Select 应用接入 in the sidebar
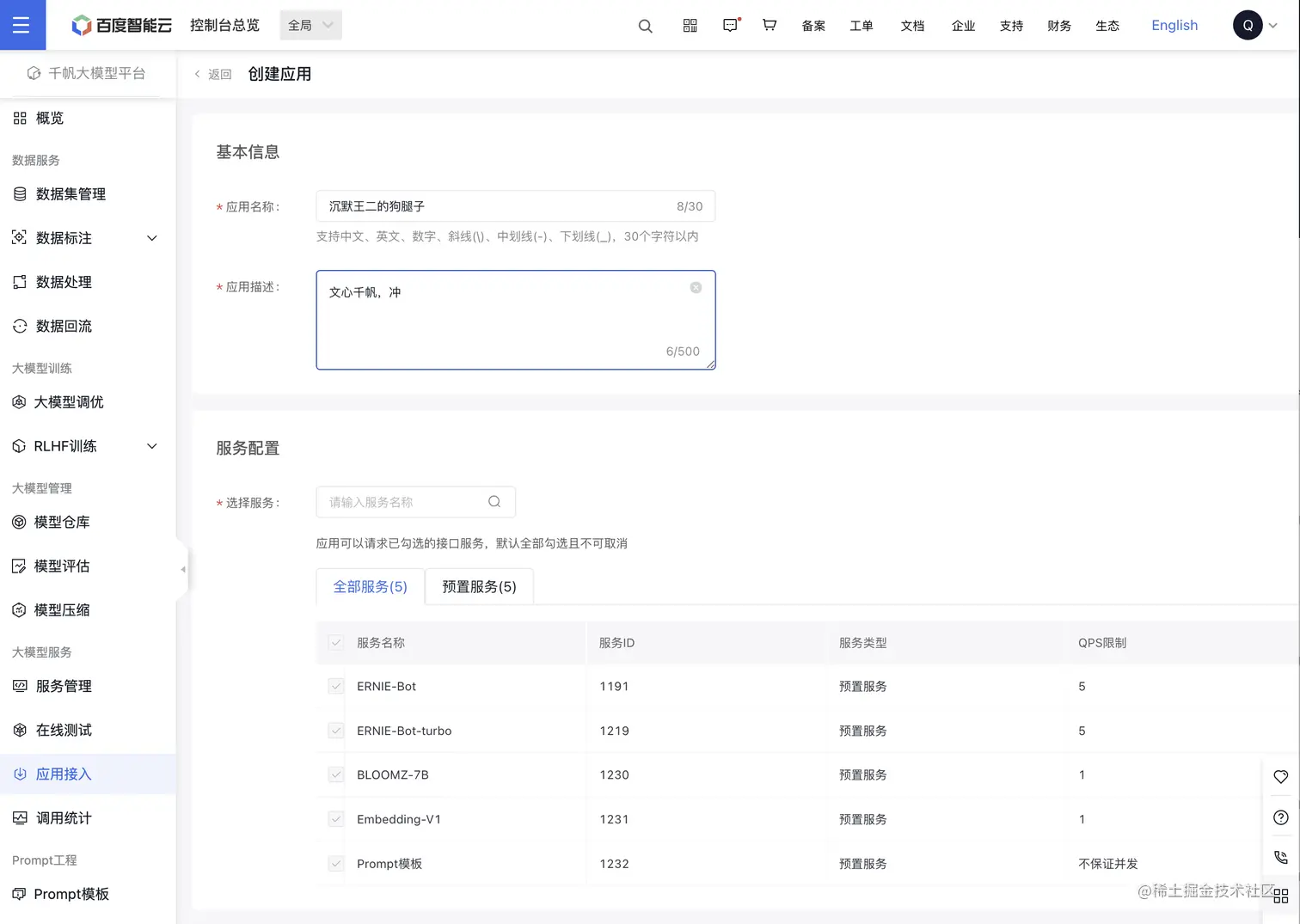Screen dimensions: 1300x924 [88, 774]
